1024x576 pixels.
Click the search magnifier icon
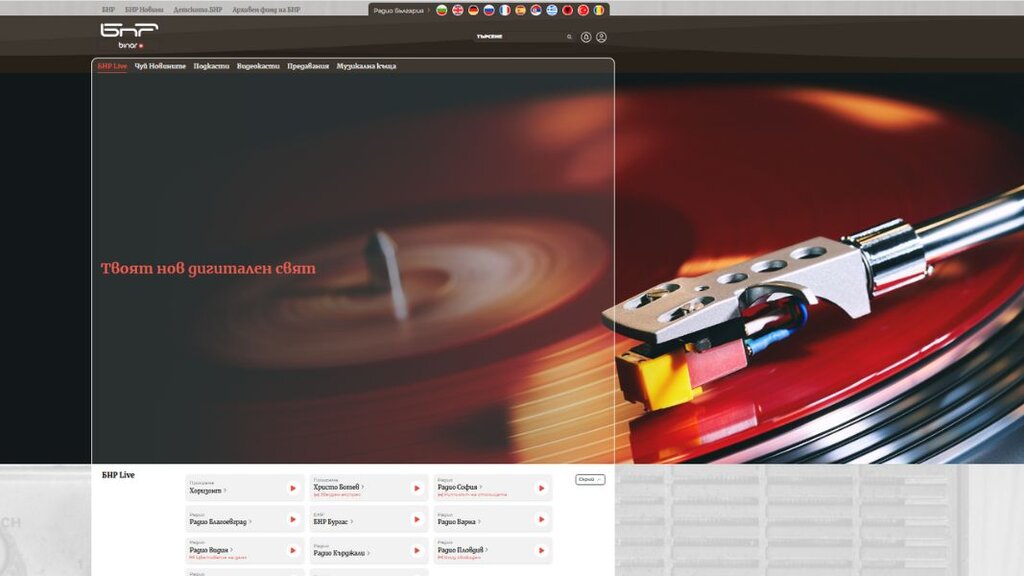pyautogui.click(x=569, y=37)
